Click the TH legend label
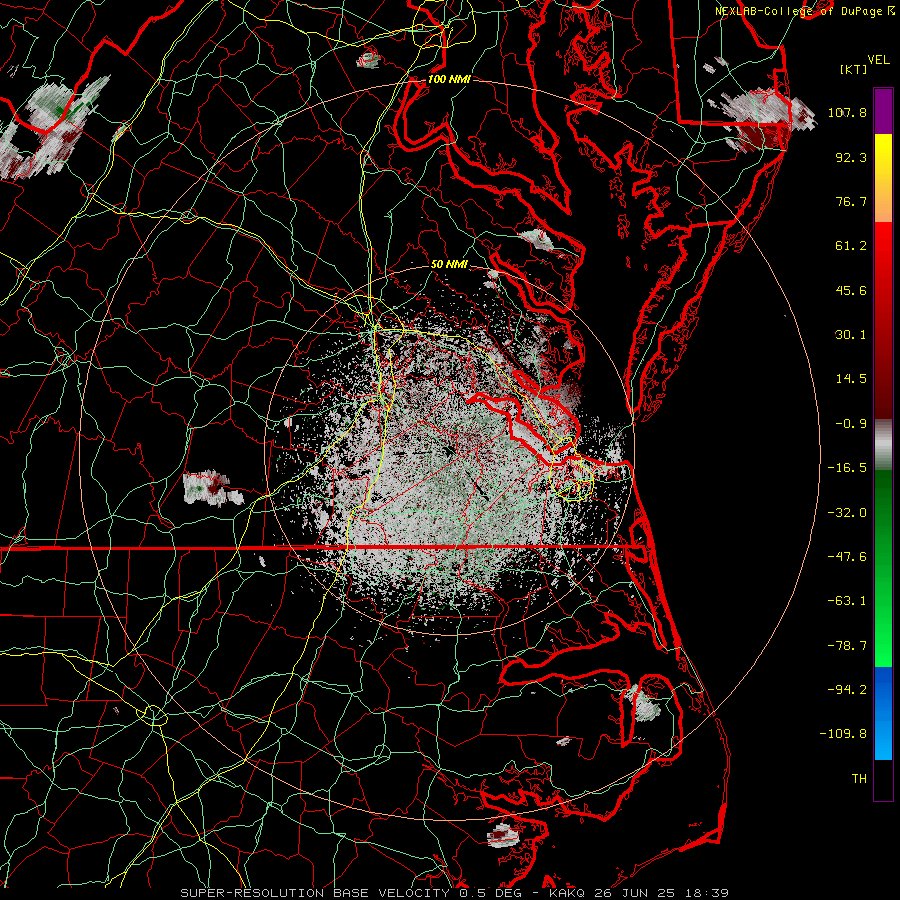This screenshot has height=900, width=900. (859, 779)
